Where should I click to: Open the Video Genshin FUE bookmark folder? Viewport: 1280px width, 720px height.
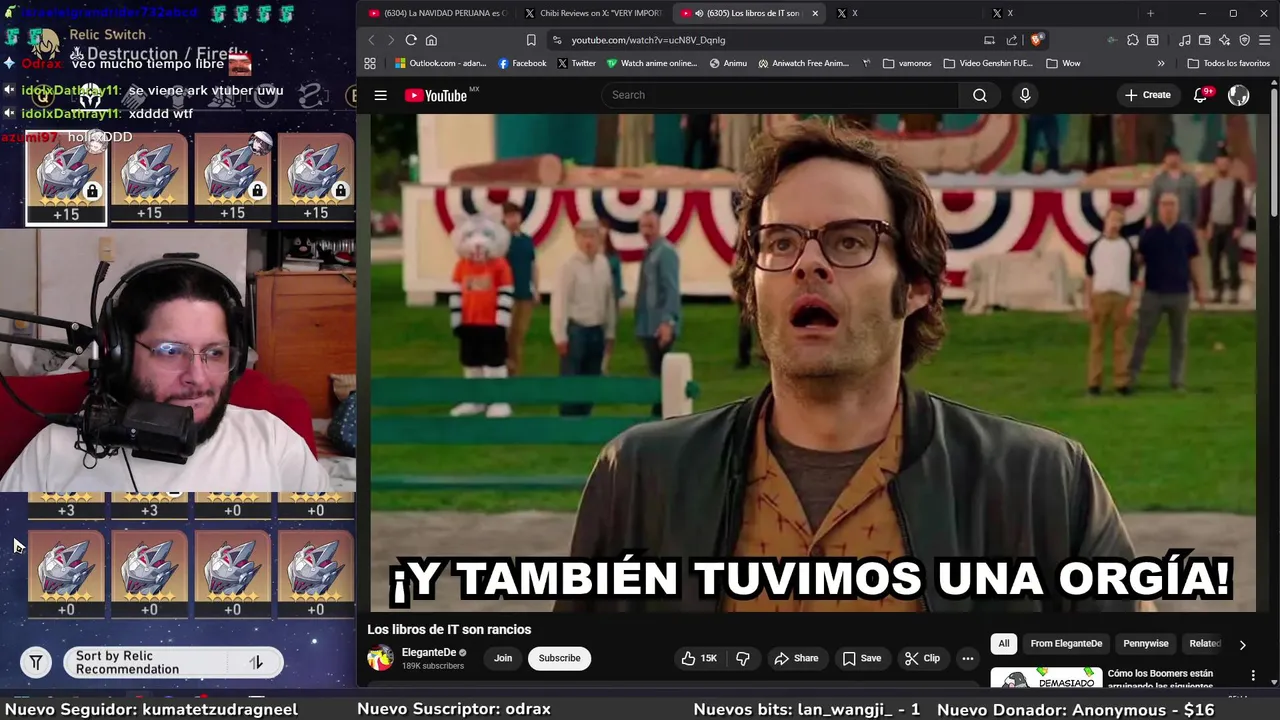coord(988,63)
